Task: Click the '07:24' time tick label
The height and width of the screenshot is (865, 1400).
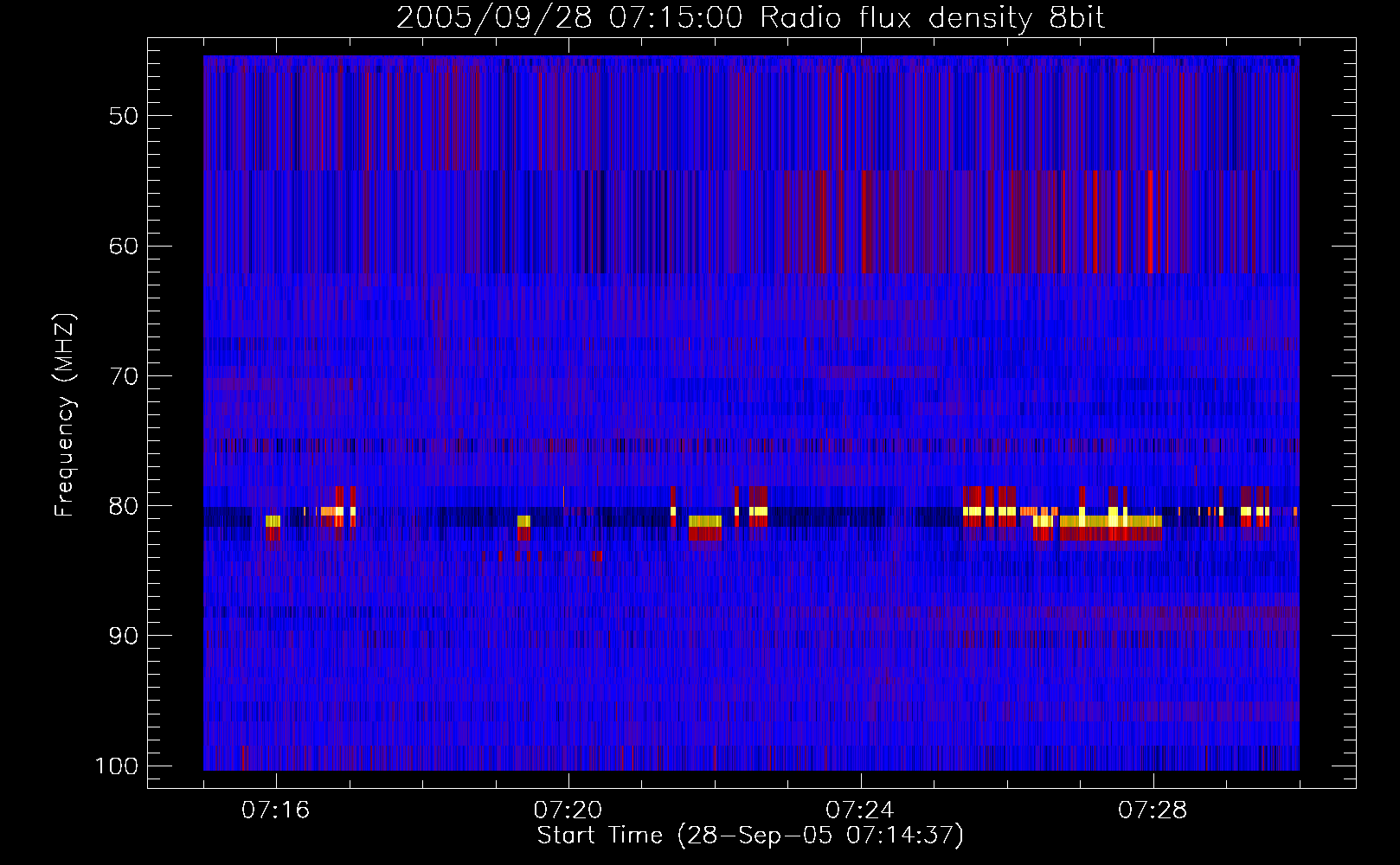Action: click(861, 811)
